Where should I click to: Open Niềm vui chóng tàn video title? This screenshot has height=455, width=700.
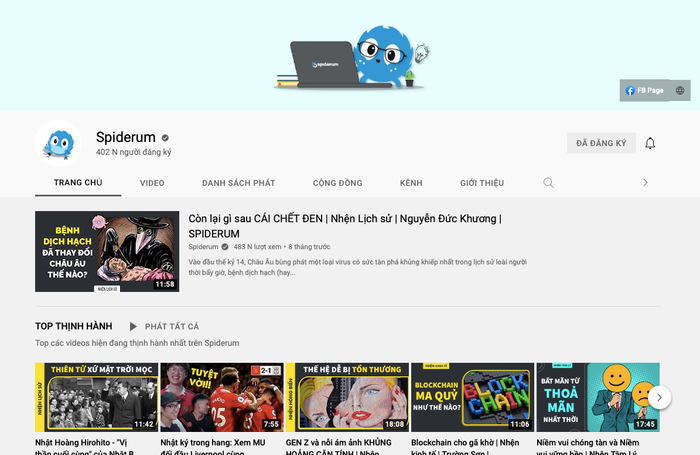588,447
